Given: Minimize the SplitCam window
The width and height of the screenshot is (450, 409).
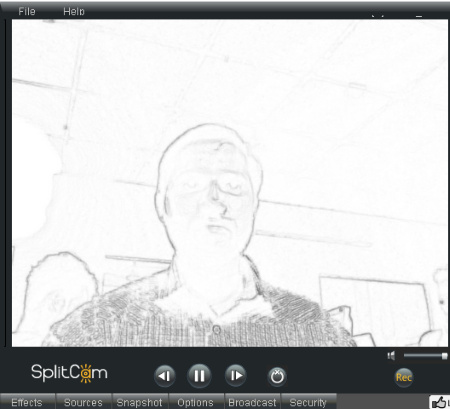Looking at the screenshot, I should tap(419, 16).
